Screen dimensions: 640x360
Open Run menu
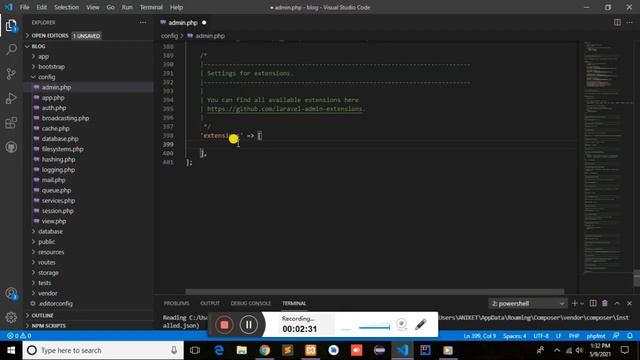click(127, 7)
